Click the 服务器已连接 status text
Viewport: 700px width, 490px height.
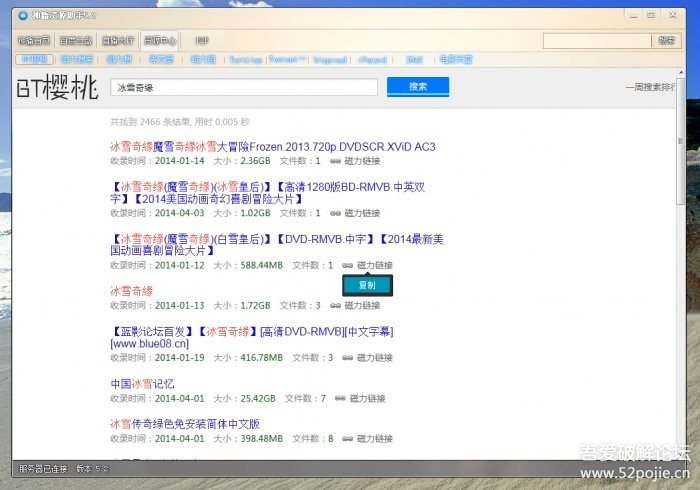tap(43, 469)
